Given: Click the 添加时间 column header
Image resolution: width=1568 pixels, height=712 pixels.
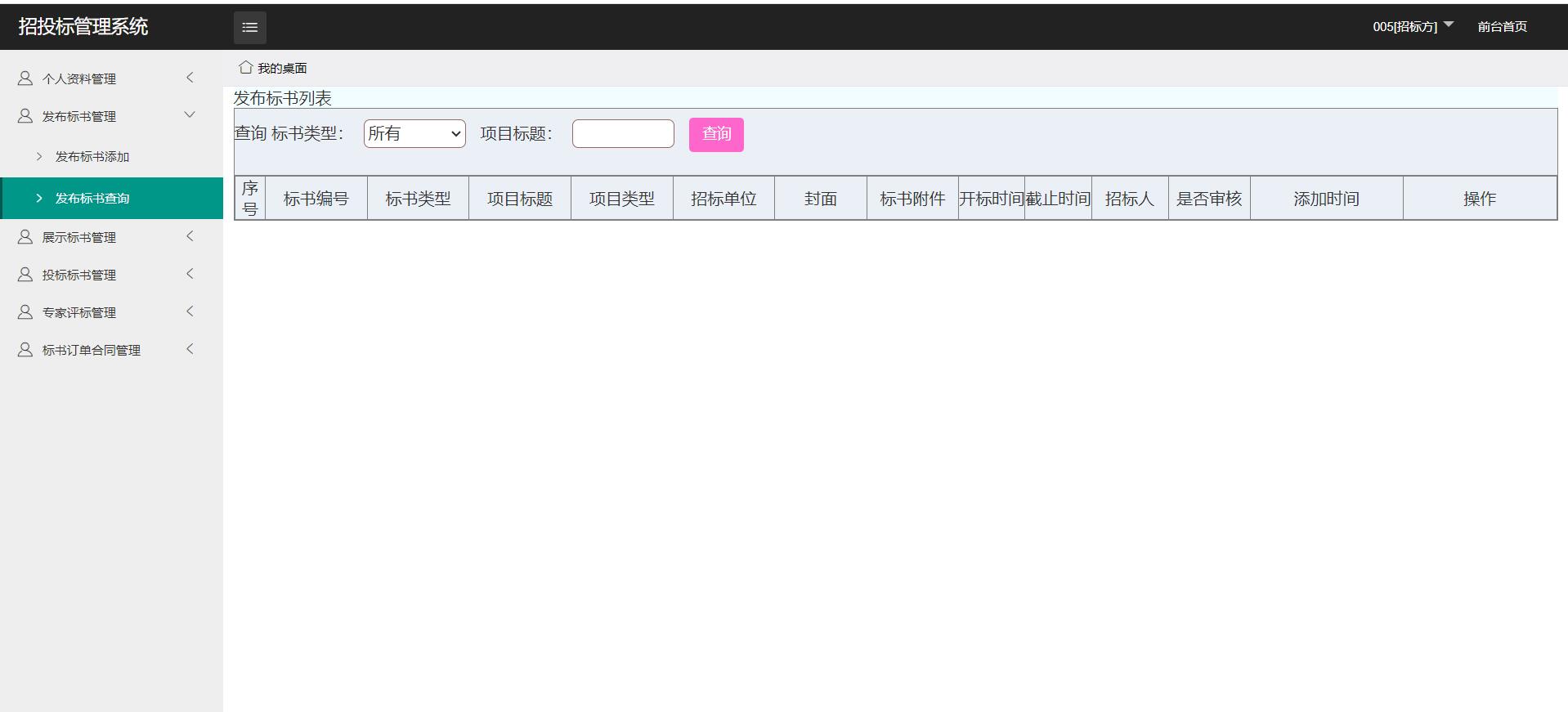Looking at the screenshot, I should 1327,199.
